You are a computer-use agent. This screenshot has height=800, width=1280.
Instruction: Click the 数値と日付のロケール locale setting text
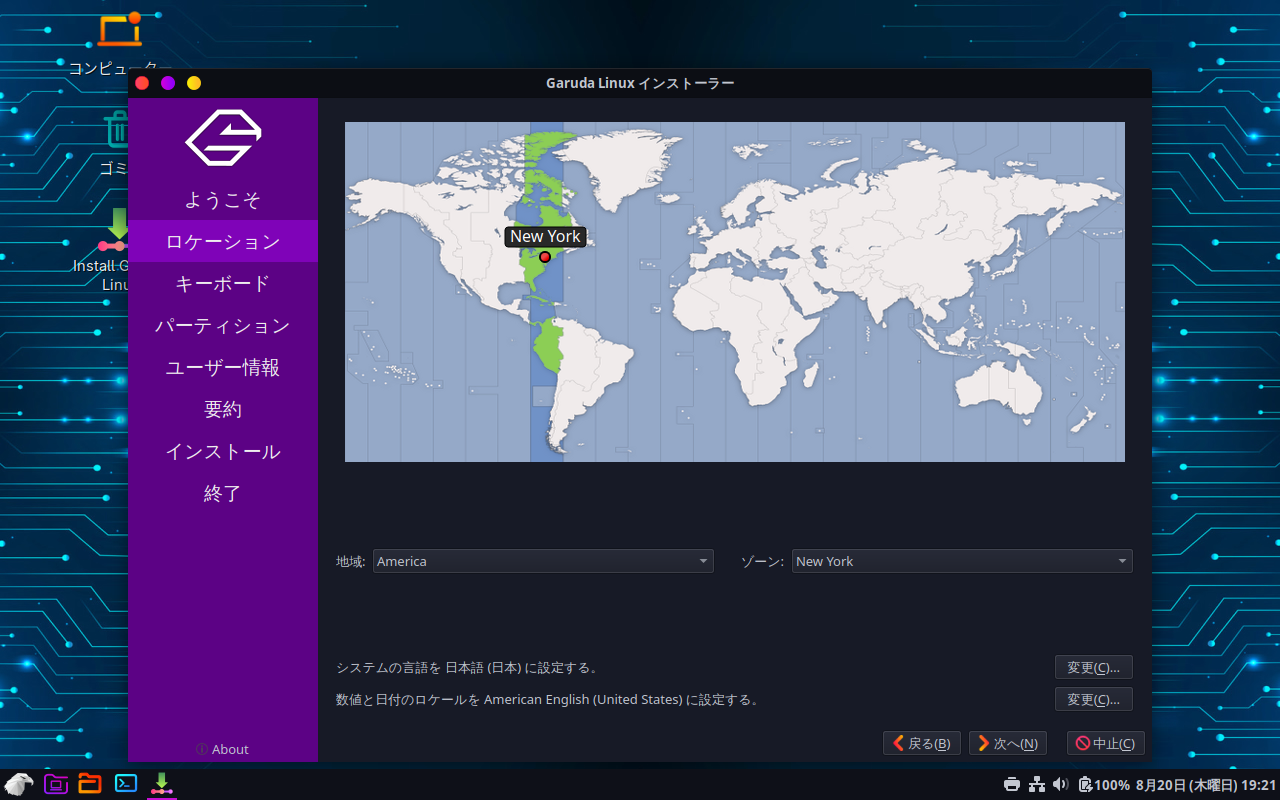coord(547,699)
